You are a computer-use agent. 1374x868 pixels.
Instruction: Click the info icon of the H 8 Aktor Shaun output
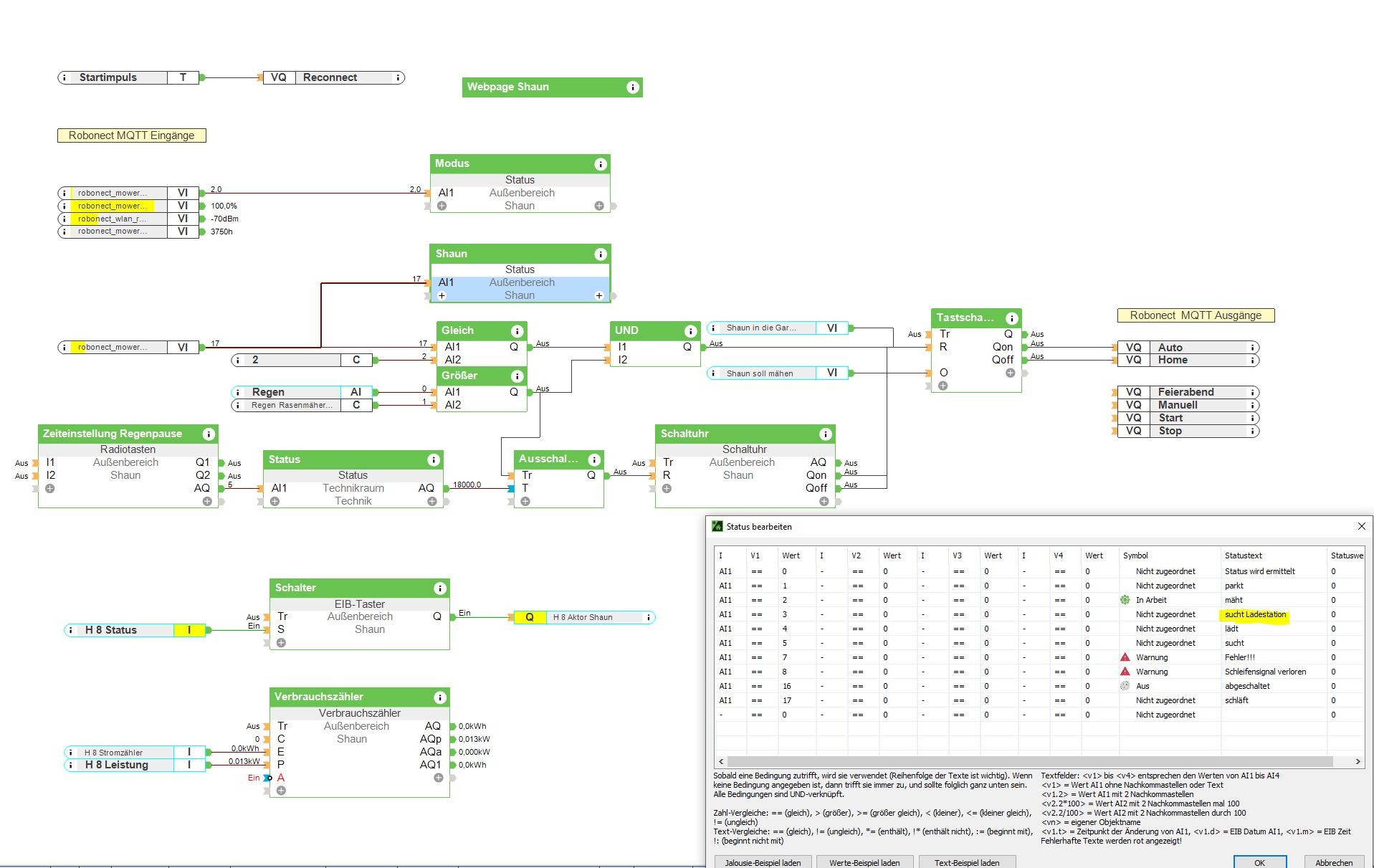tap(649, 617)
